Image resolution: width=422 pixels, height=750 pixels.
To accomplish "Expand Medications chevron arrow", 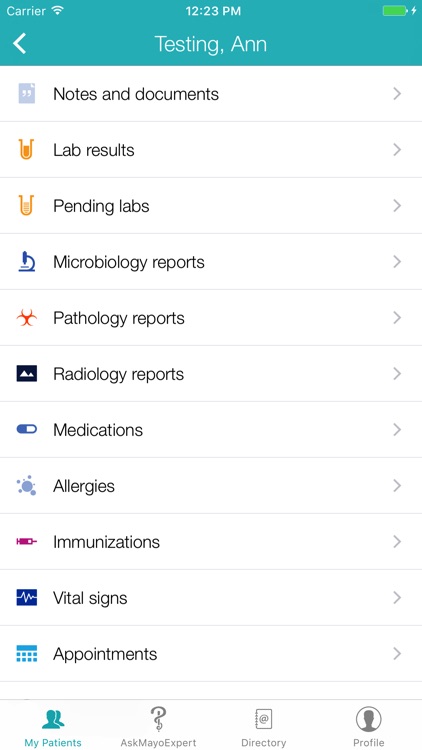I will tap(397, 430).
